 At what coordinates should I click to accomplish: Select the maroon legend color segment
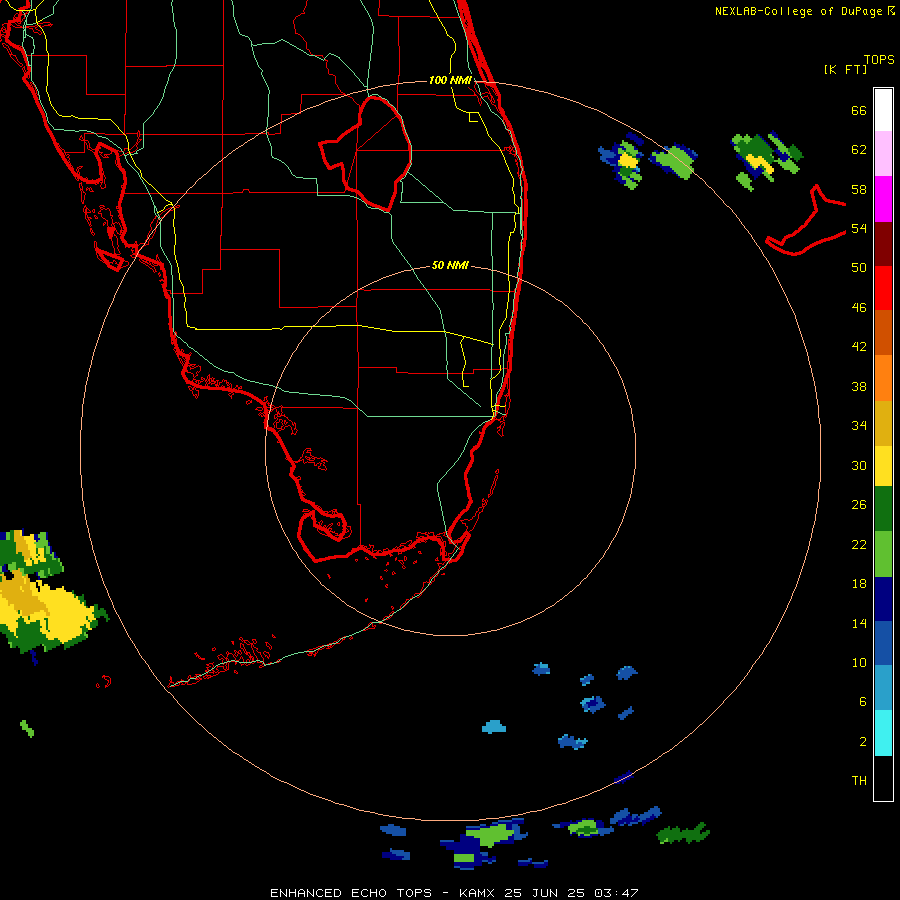click(883, 243)
